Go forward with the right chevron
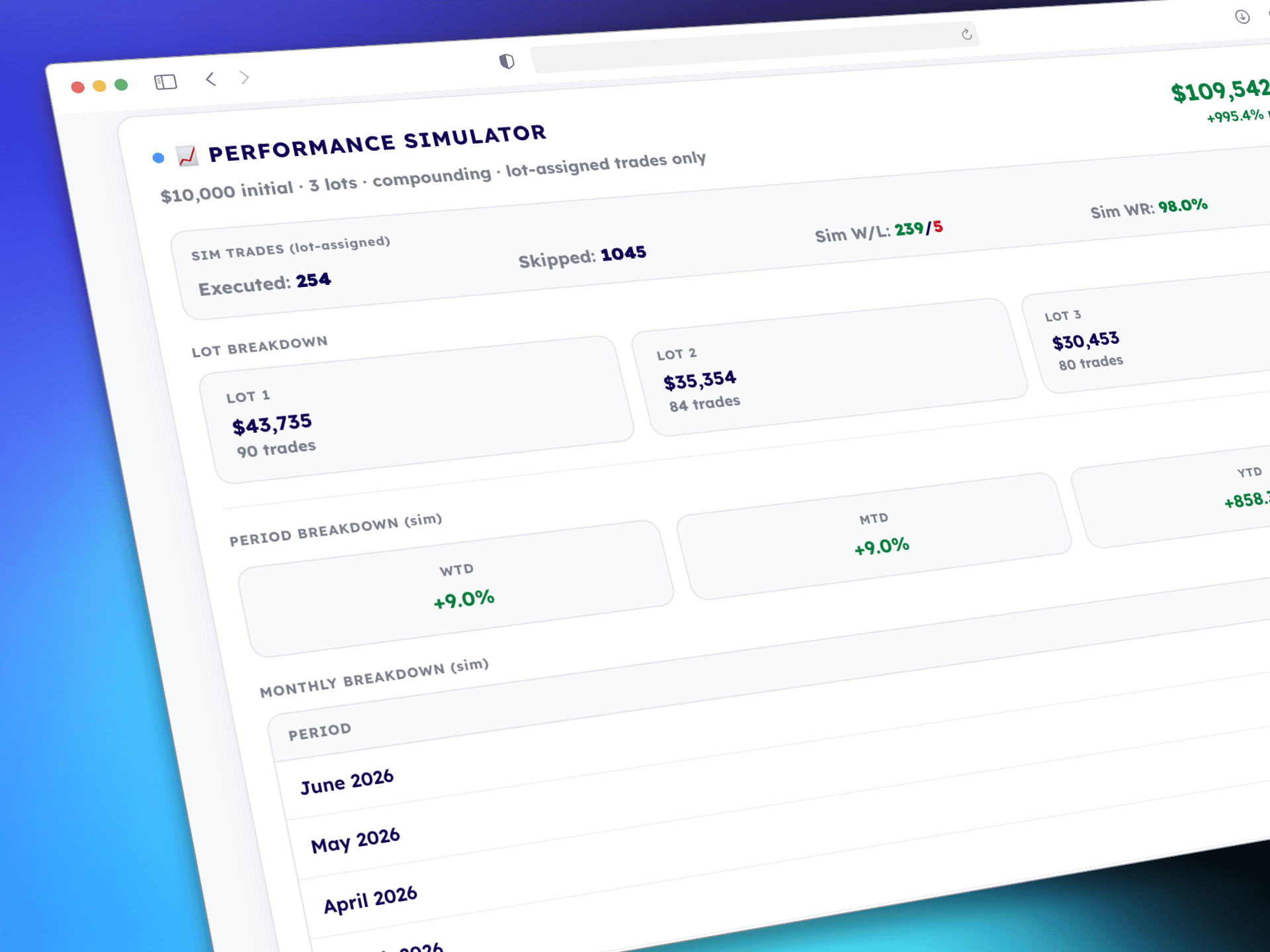Screen dimensions: 1270x952 point(245,77)
